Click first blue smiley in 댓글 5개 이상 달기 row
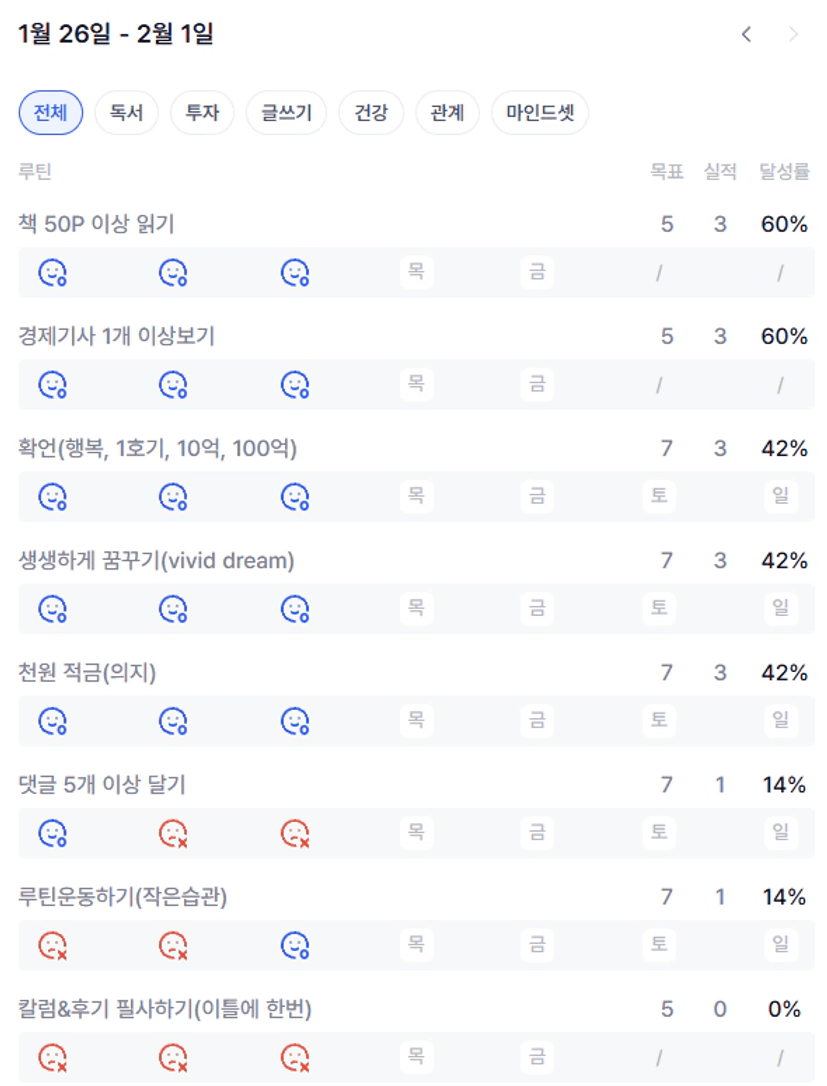 [52, 832]
